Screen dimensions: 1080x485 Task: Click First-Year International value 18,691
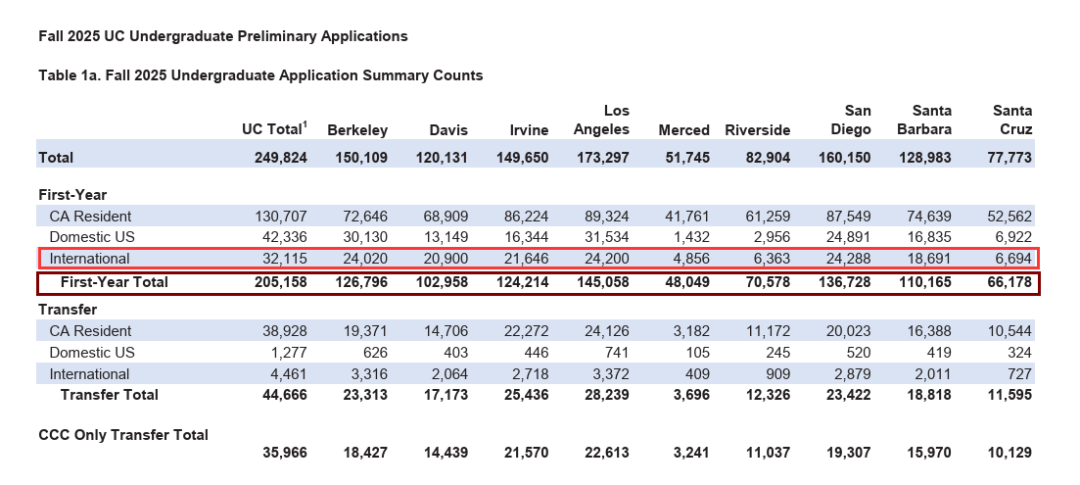pos(928,259)
